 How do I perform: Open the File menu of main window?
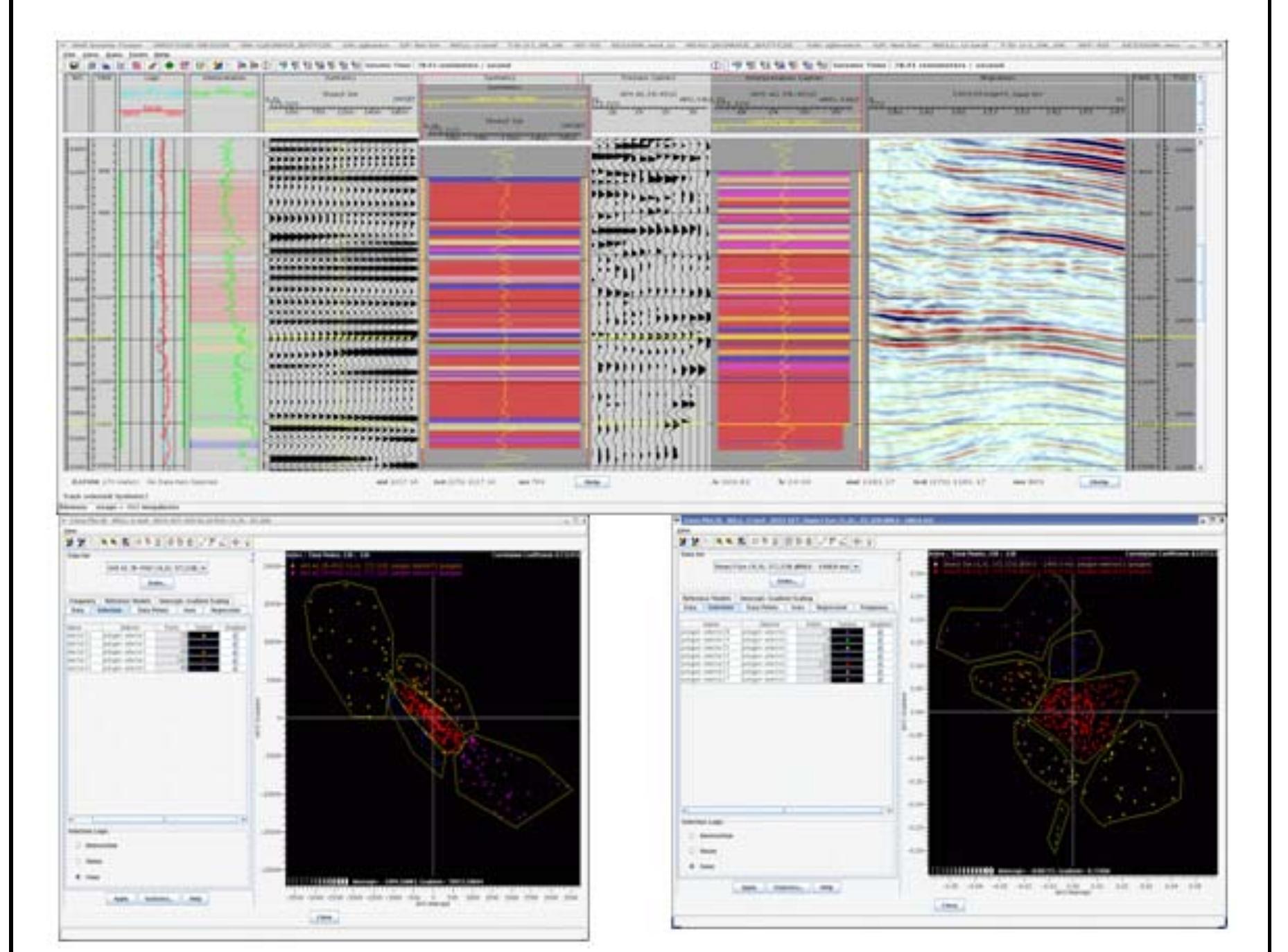pyautogui.click(x=69, y=54)
